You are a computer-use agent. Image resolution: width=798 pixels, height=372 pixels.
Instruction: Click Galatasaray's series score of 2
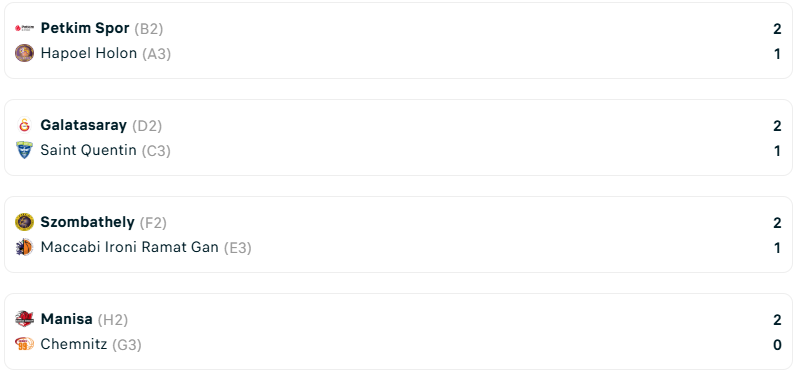[777, 126]
